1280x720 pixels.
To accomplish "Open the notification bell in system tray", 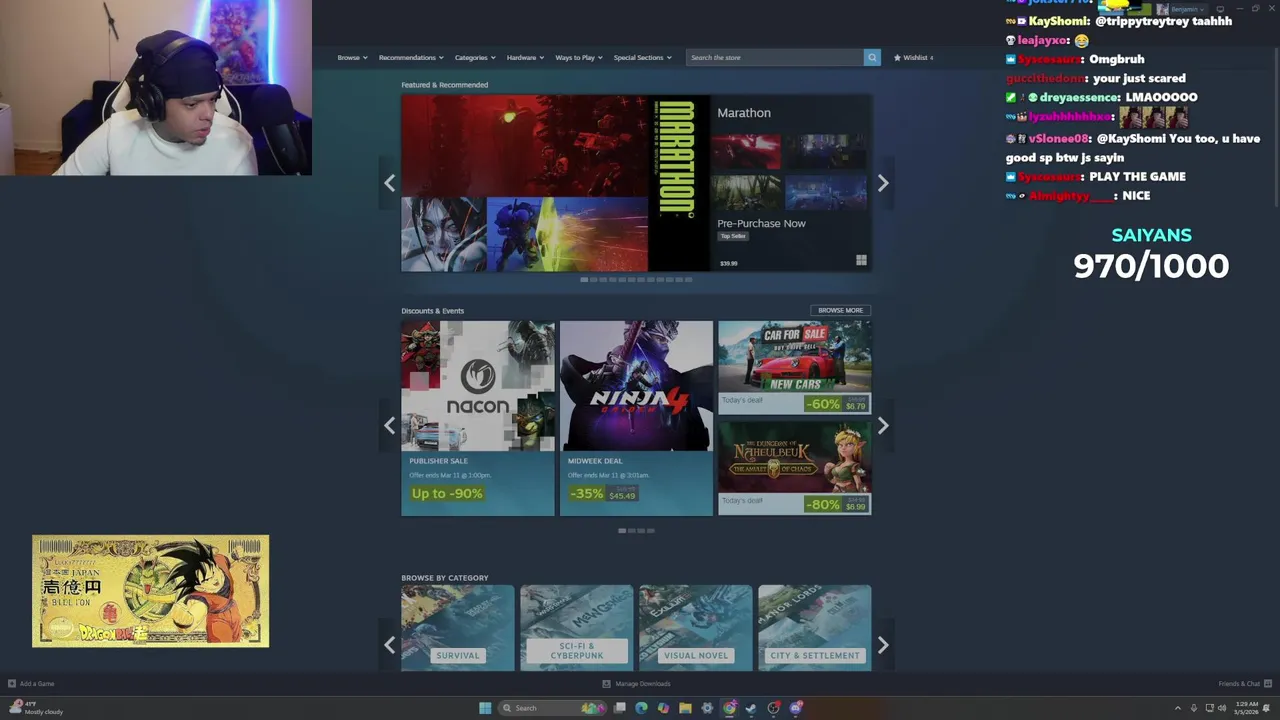I will coord(1266,708).
